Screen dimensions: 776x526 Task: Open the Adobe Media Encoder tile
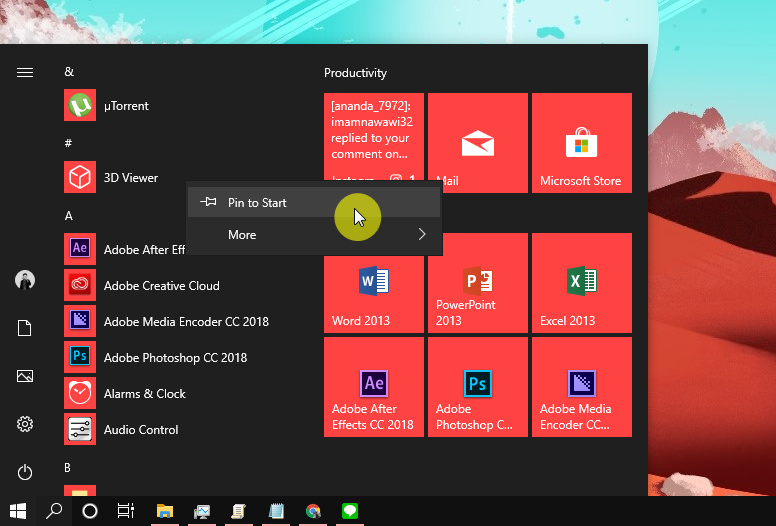pos(582,387)
